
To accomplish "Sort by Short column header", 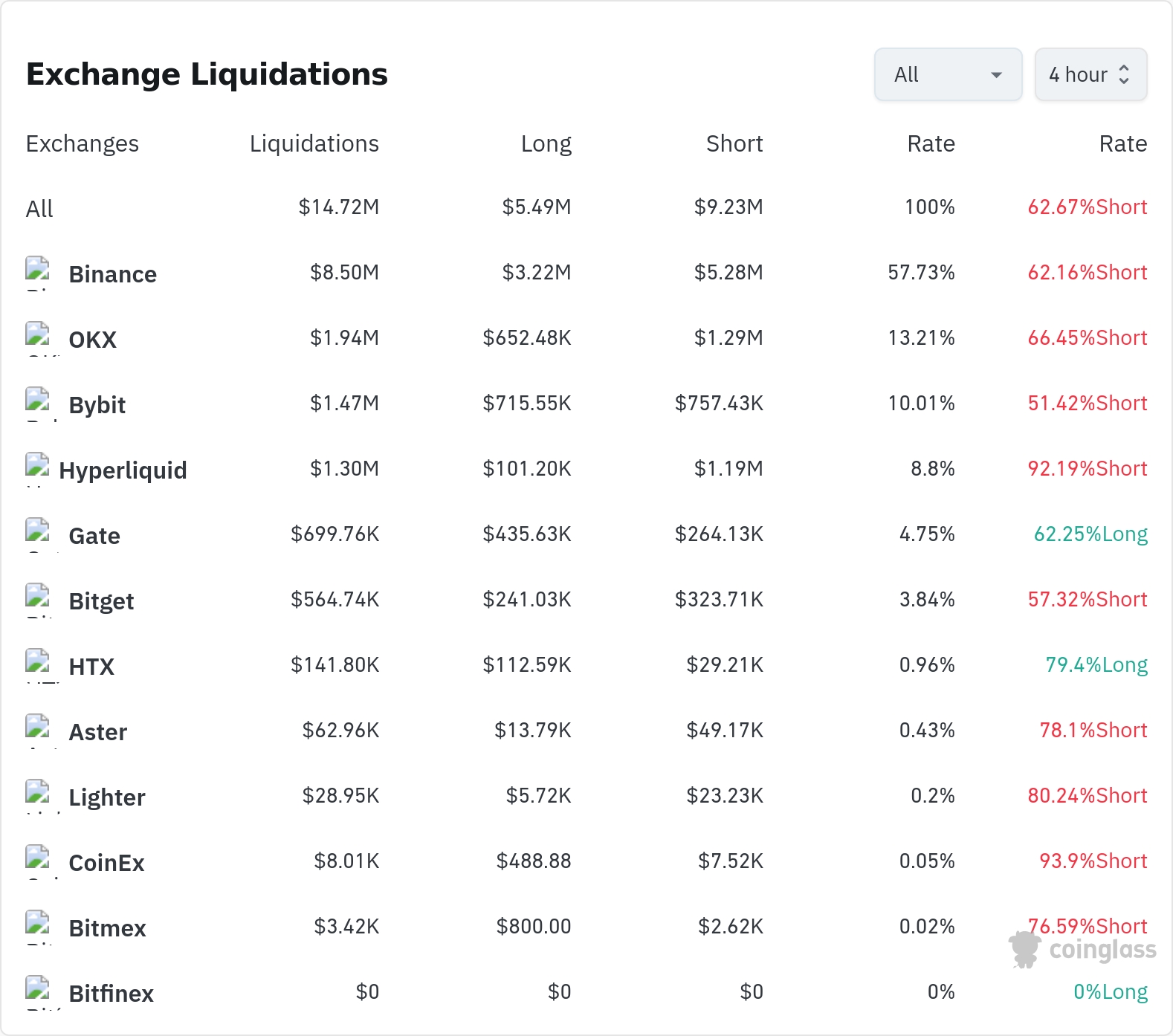I will (x=734, y=143).
